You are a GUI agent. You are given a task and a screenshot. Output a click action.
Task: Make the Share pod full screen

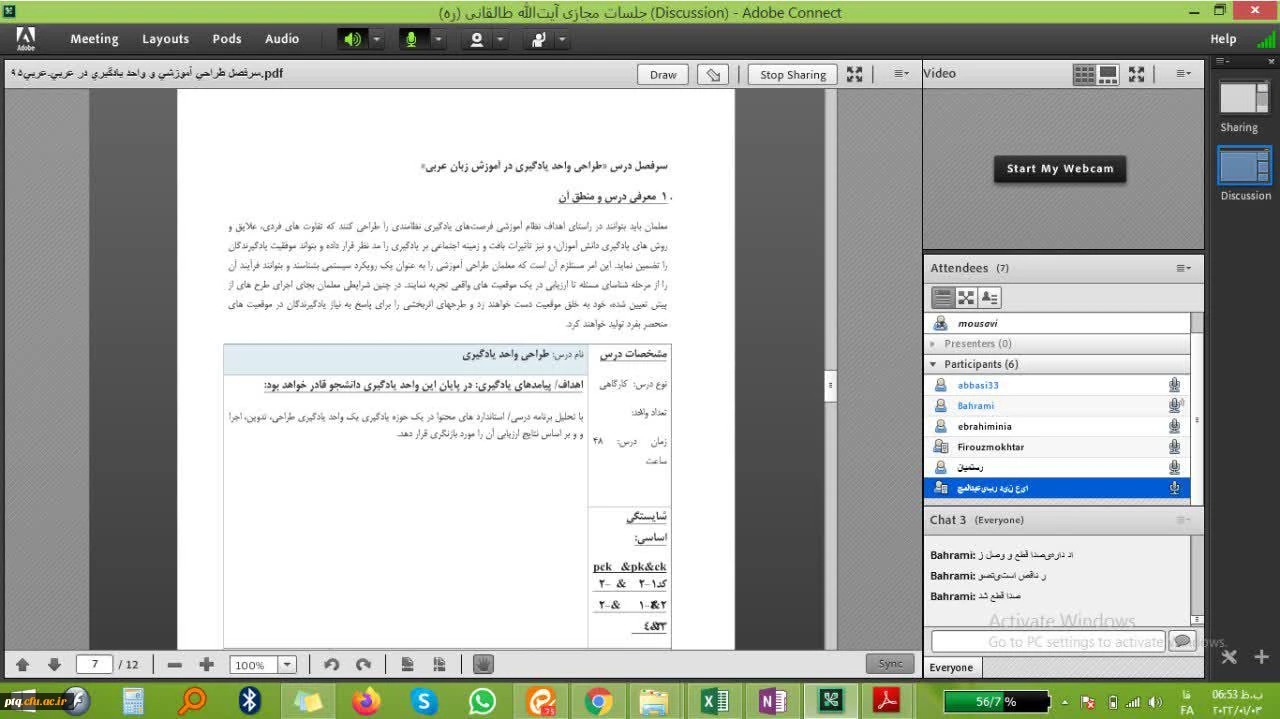pyautogui.click(x=854, y=74)
